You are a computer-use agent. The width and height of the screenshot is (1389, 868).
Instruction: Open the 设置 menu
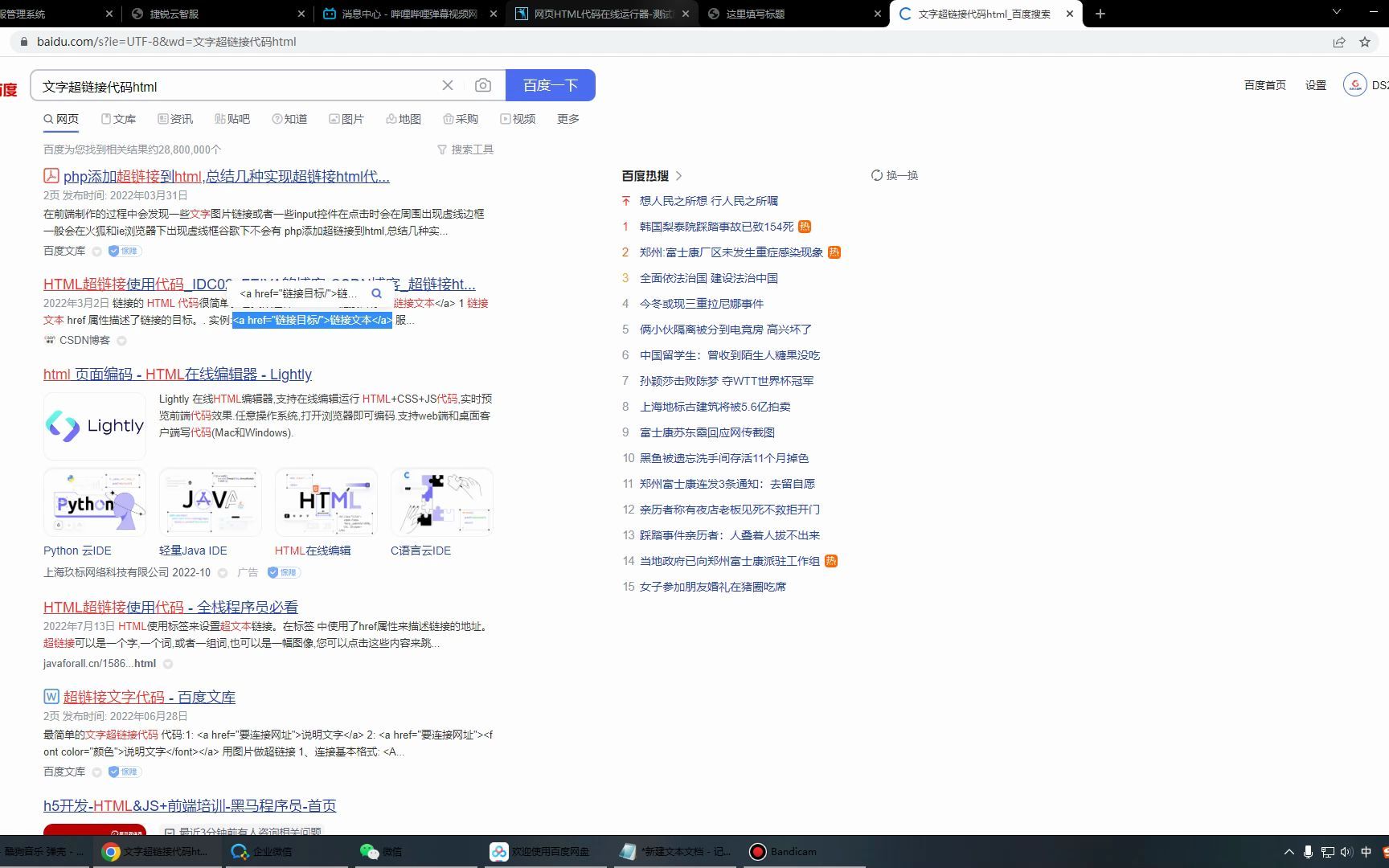click(x=1316, y=85)
